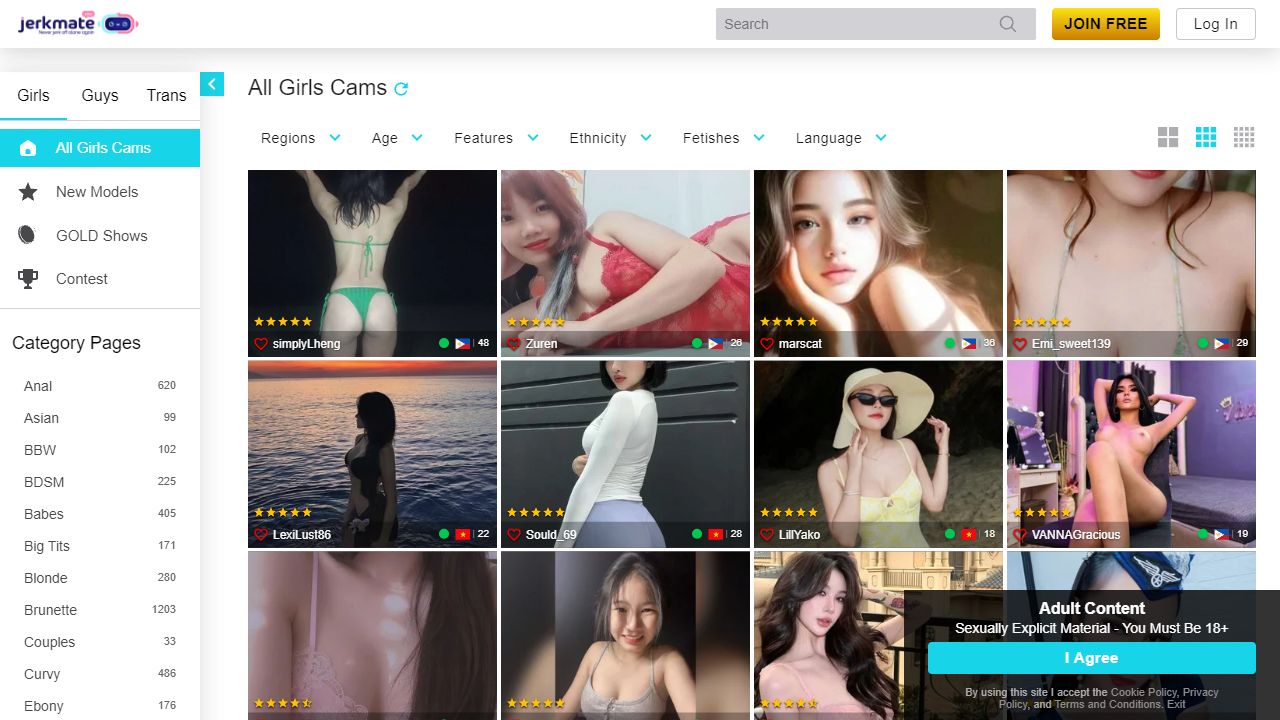Click the Log In button
Viewport: 1280px width, 720px height.
pyautogui.click(x=1216, y=24)
